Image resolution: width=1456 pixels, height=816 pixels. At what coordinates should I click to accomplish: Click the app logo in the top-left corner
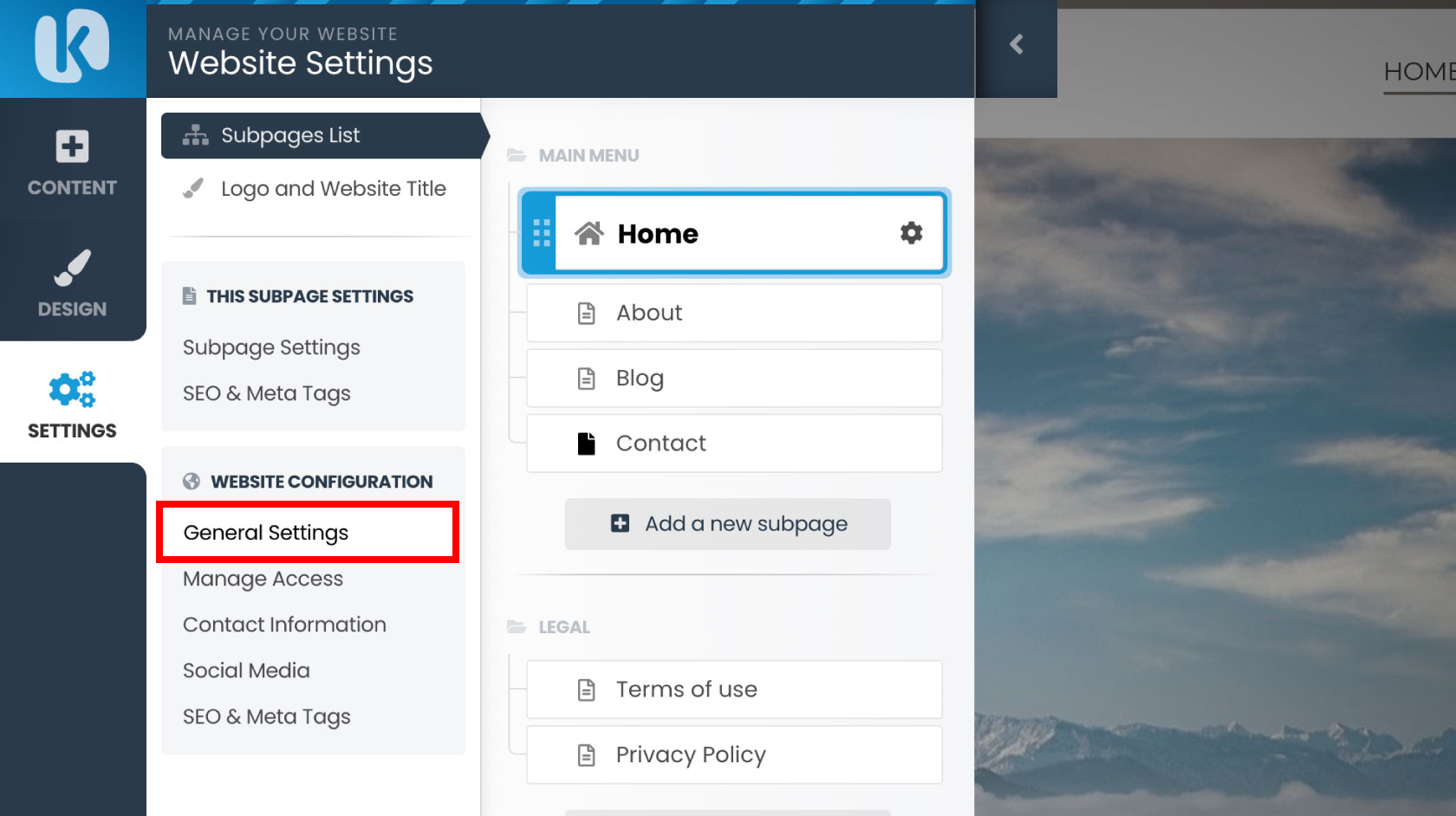(x=72, y=47)
